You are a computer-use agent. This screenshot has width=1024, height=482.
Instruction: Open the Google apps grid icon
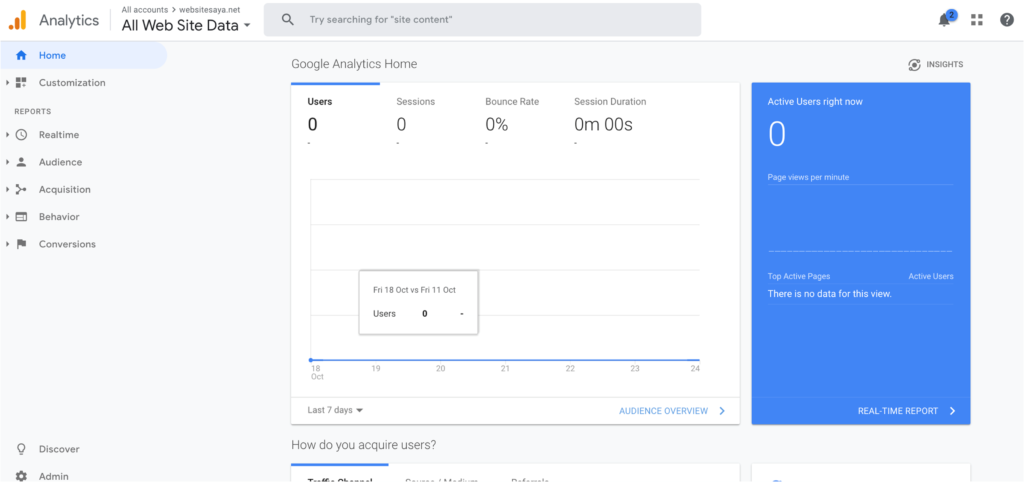(977, 20)
